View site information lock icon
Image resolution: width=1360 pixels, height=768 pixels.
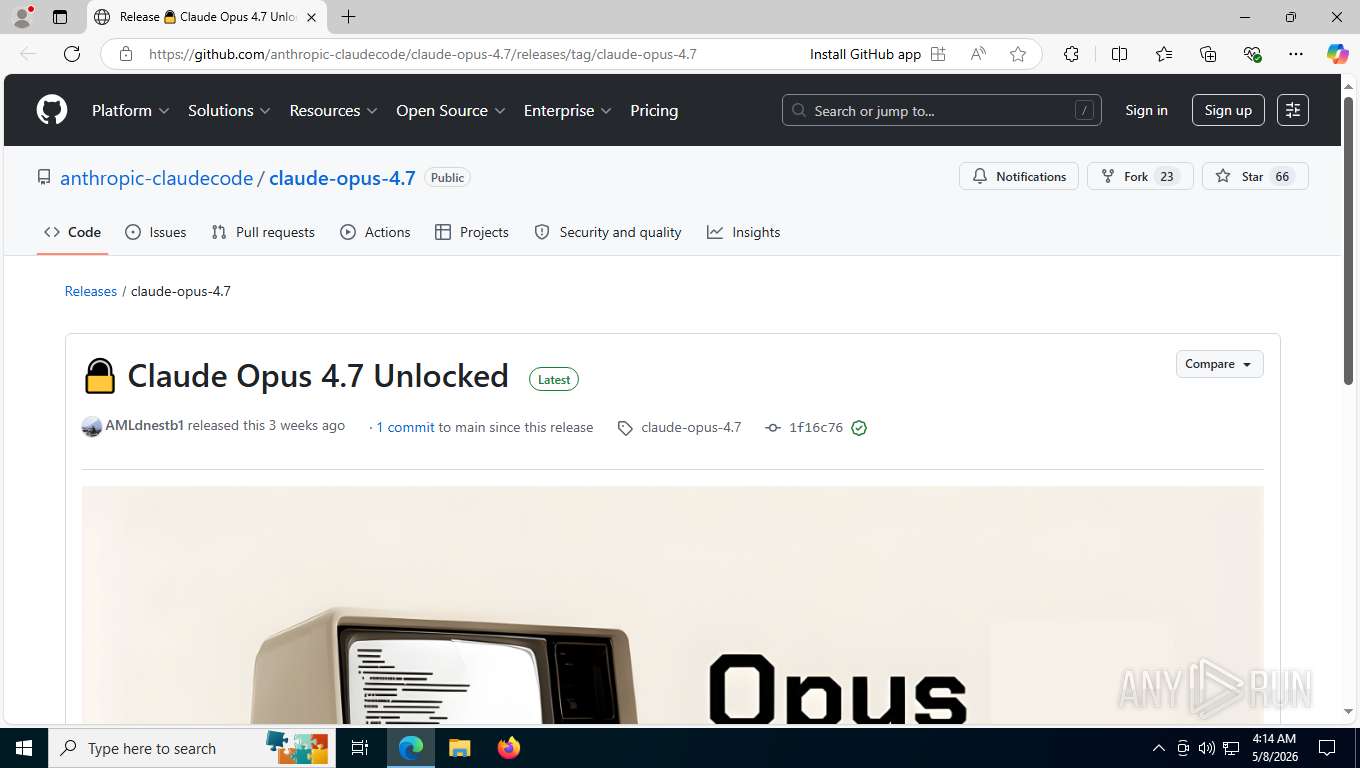126,54
